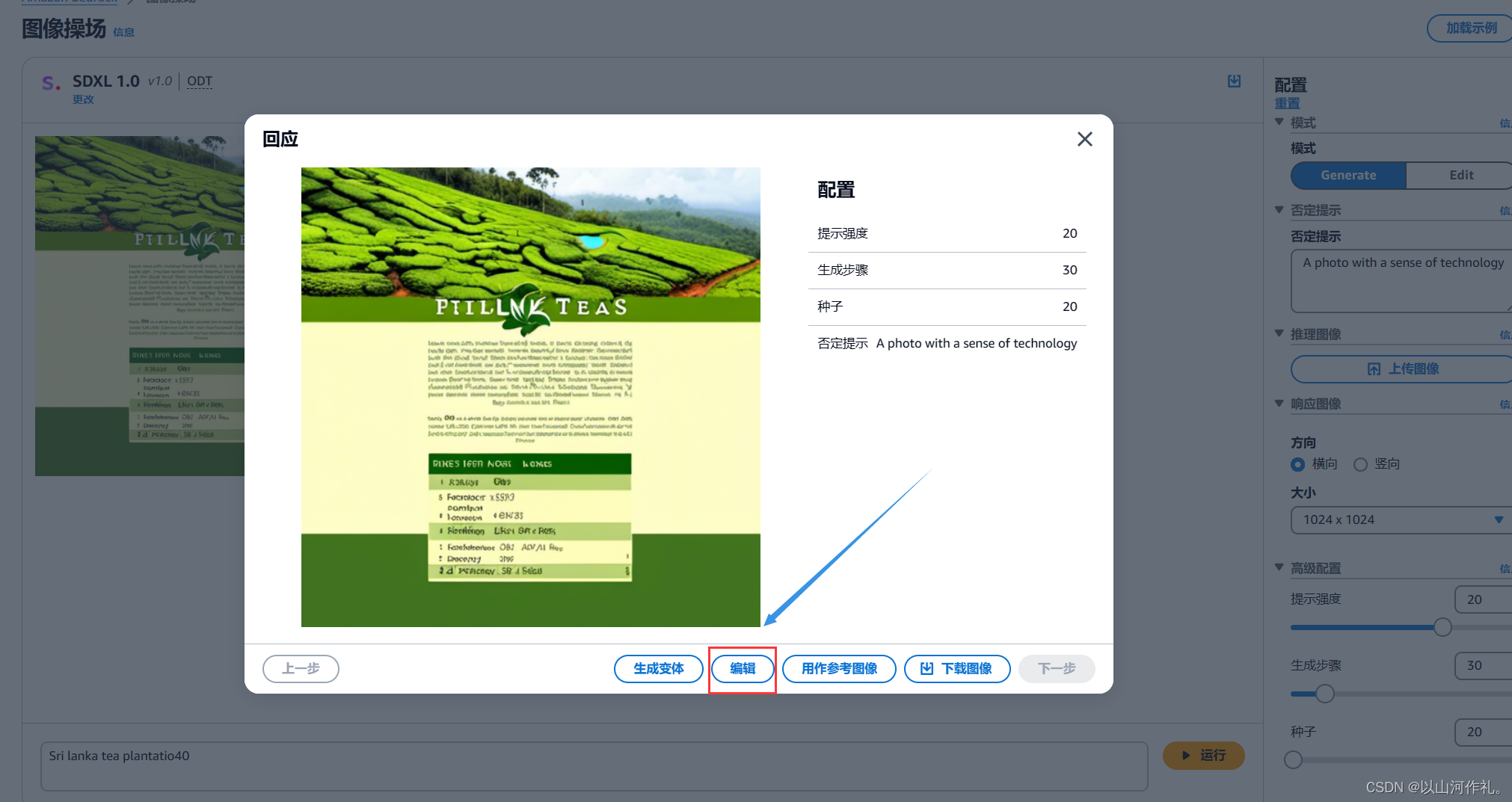Screen dimensions: 1512x802
Task: Select 竖向 orientation radio button
Action: pos(1361,464)
